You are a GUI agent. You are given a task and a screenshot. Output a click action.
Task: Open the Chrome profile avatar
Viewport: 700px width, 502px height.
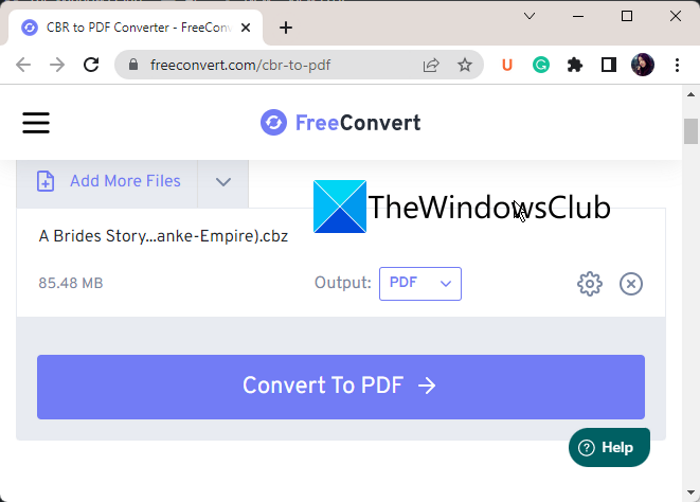pyautogui.click(x=642, y=65)
